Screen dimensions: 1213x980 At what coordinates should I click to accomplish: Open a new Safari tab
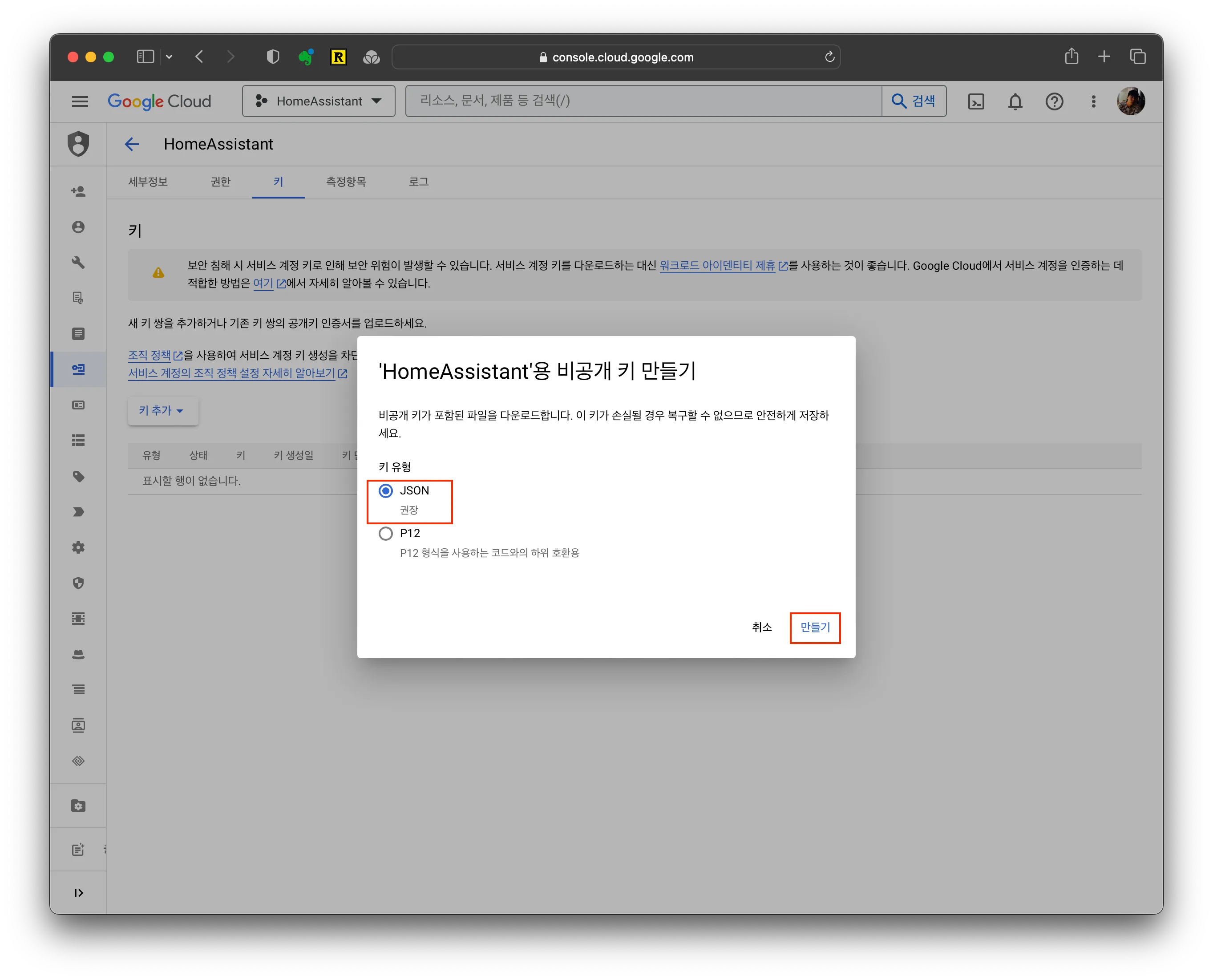[x=1104, y=57]
